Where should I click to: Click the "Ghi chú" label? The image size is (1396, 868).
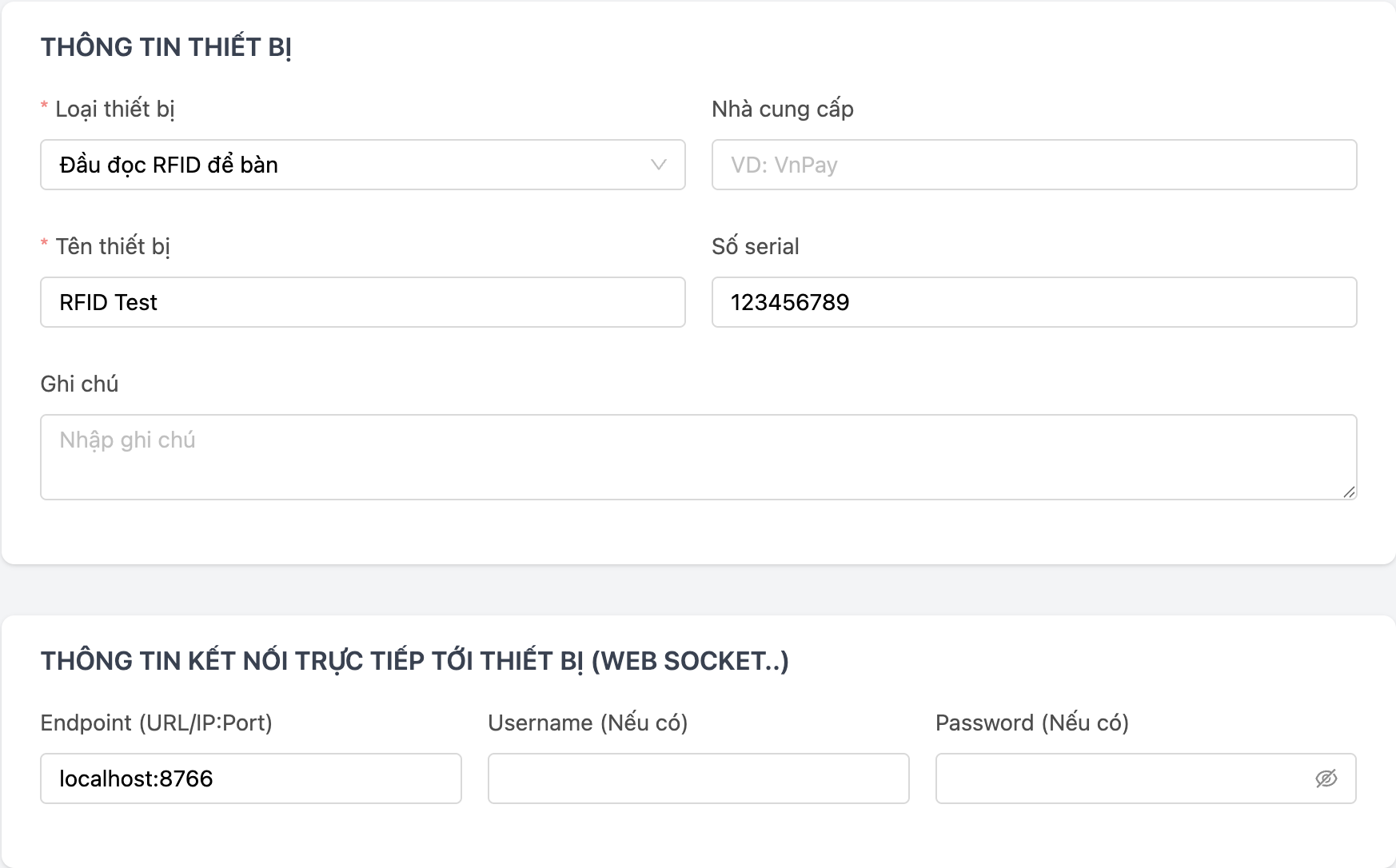point(79,384)
